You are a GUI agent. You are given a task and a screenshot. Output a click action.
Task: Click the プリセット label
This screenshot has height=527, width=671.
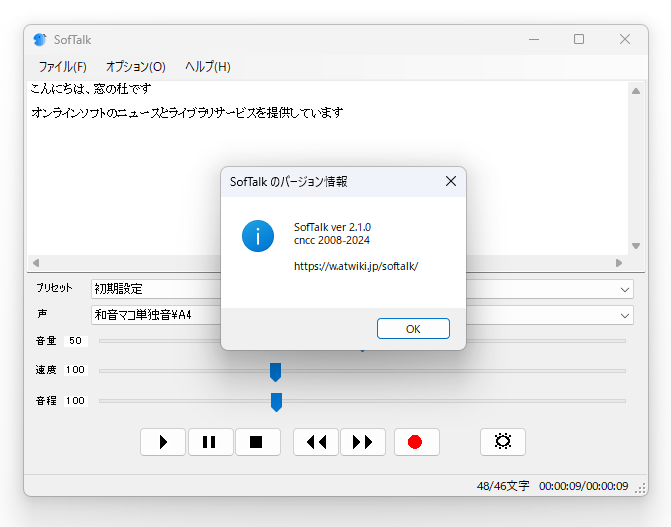pos(54,288)
